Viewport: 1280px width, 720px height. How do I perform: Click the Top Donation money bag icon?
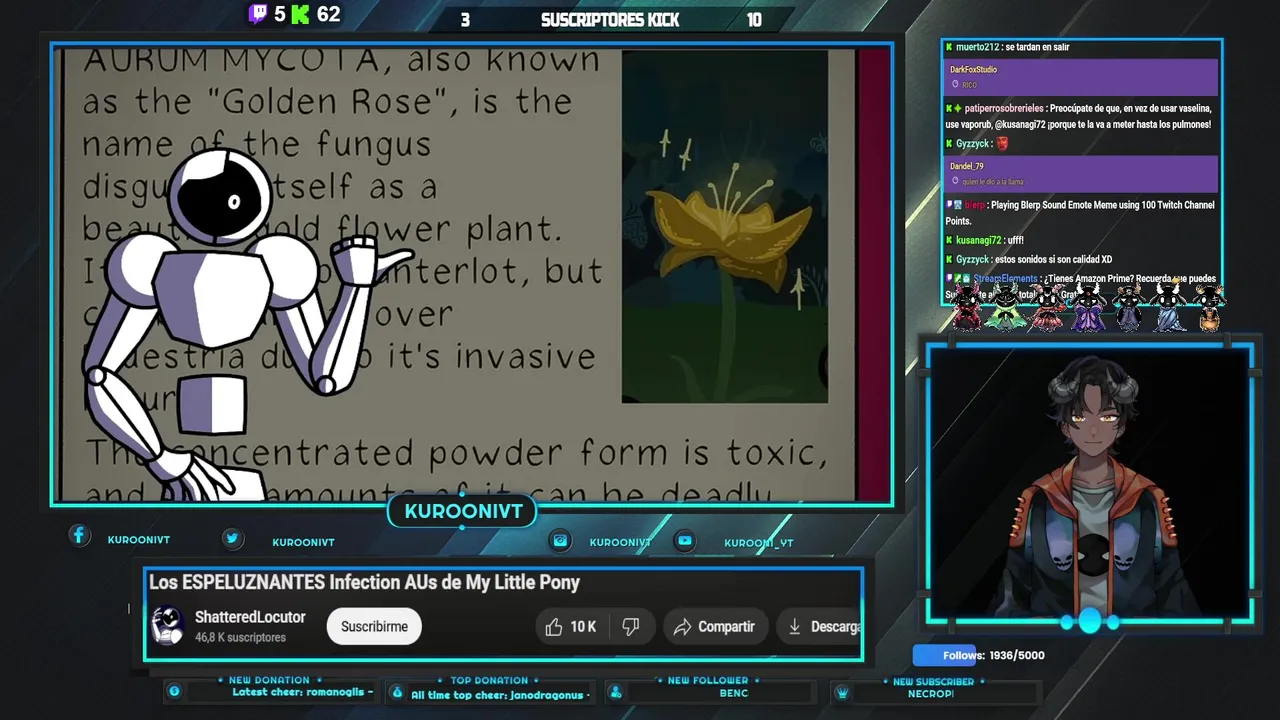click(397, 692)
